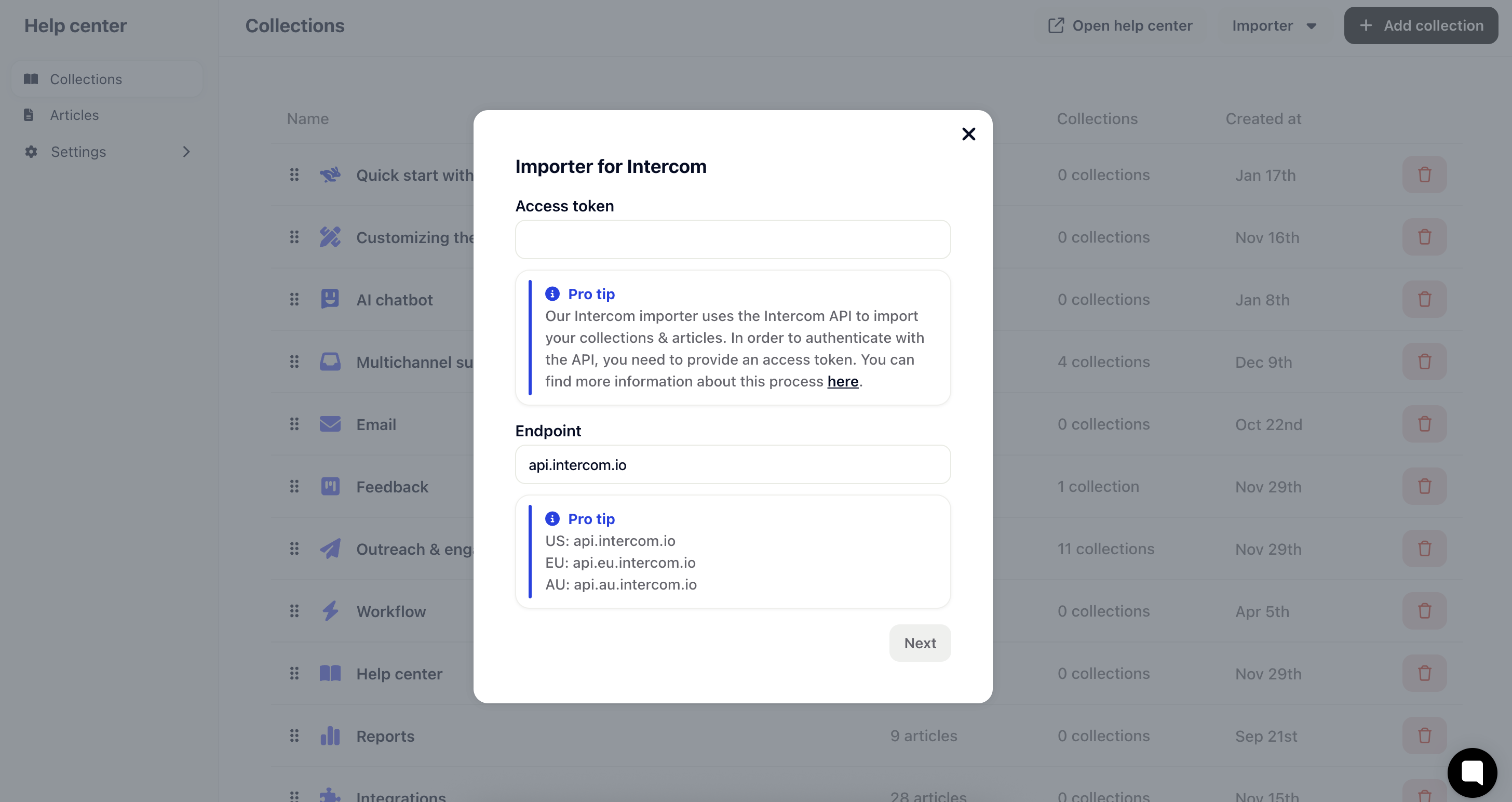Viewport: 1512px width, 802px height.
Task: Grab the drag handle of Quick start row
Action: point(294,175)
